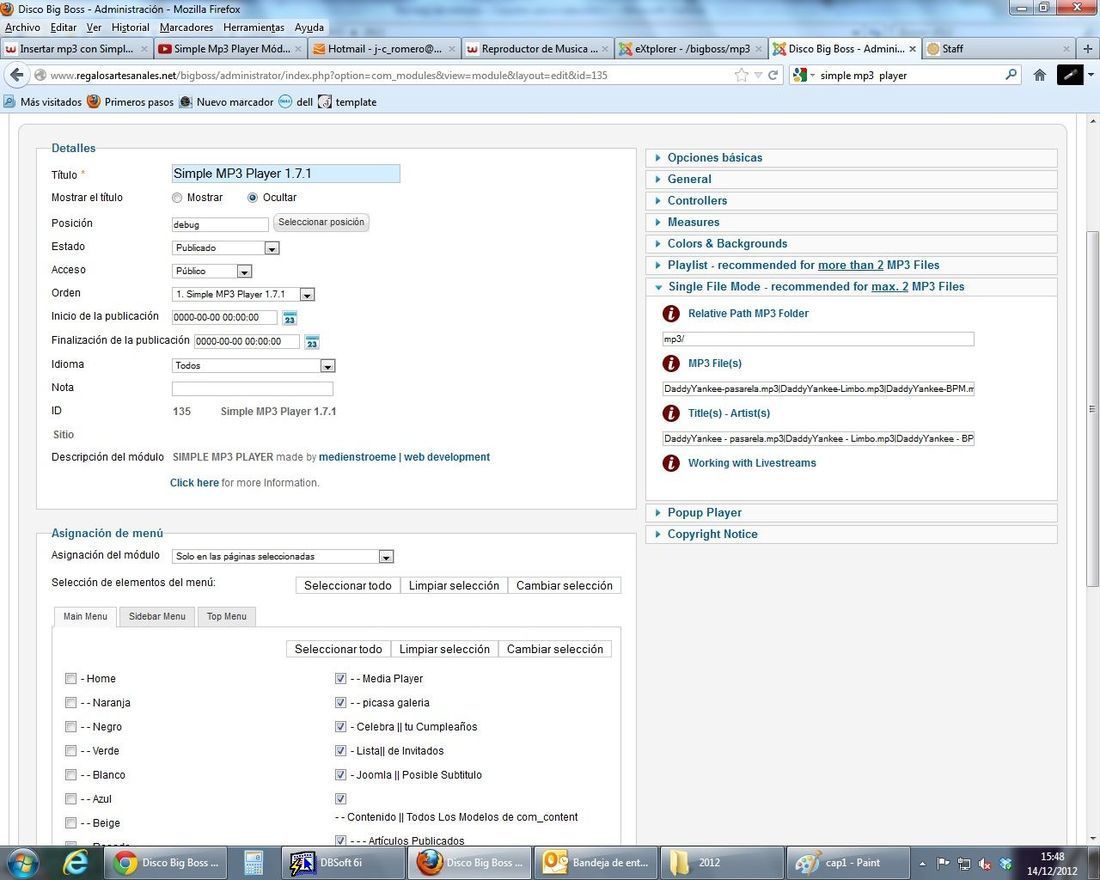Viewport: 1100px width, 880px height.
Task: Open the Asignación del módulo dropdown
Action: pos(283,556)
